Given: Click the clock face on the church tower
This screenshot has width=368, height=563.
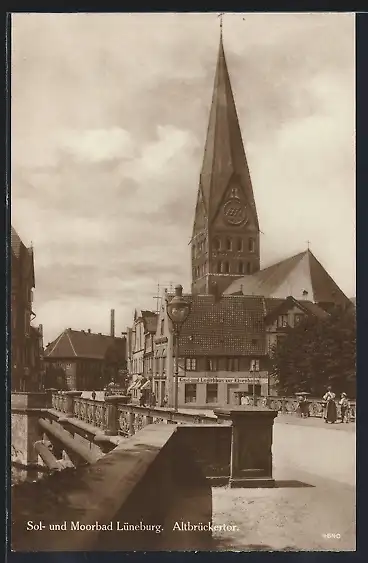Looking at the screenshot, I should [235, 212].
